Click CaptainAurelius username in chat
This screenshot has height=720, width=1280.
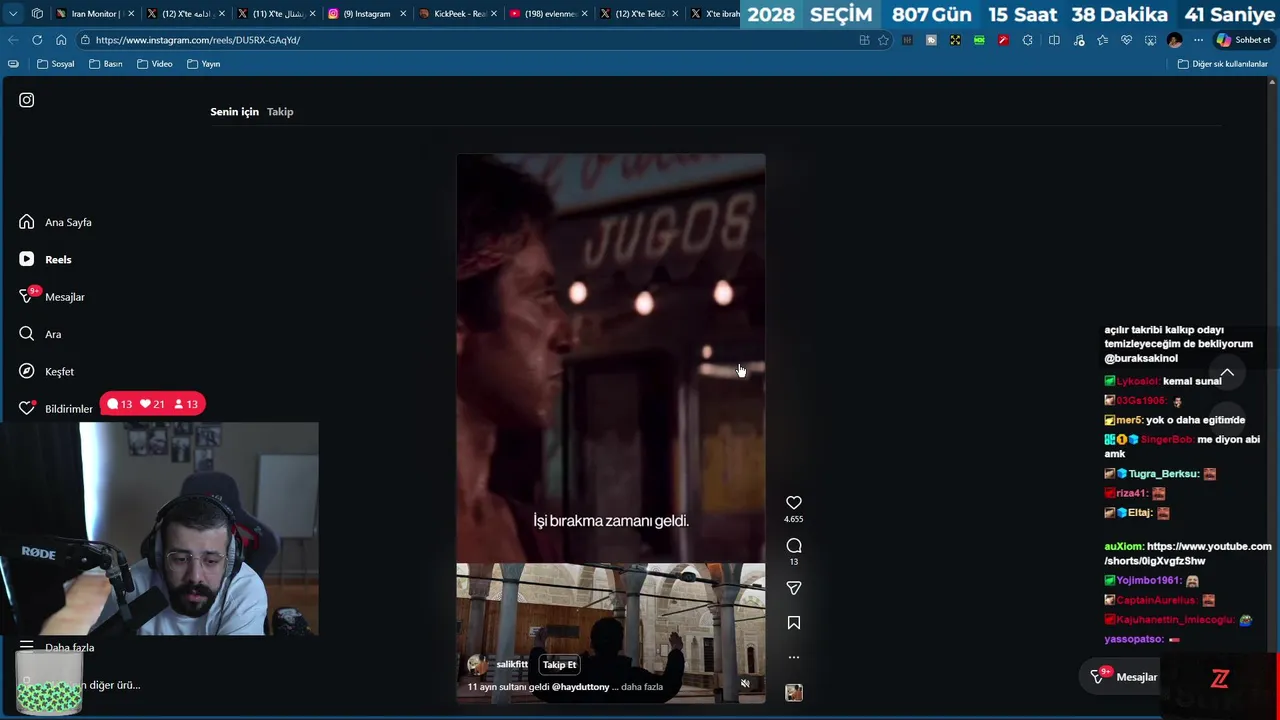point(1156,600)
